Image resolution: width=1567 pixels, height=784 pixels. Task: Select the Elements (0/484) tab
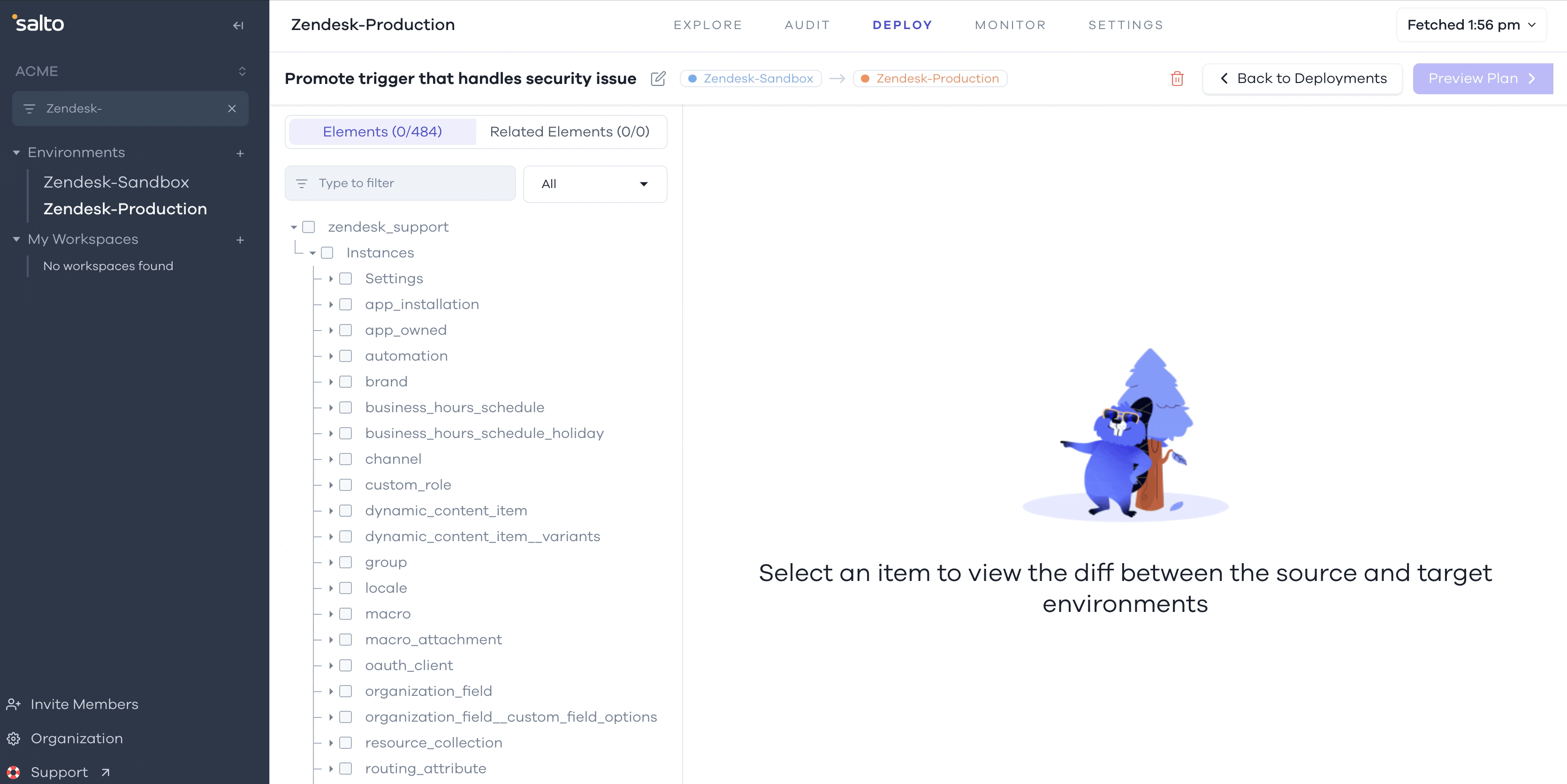point(383,132)
